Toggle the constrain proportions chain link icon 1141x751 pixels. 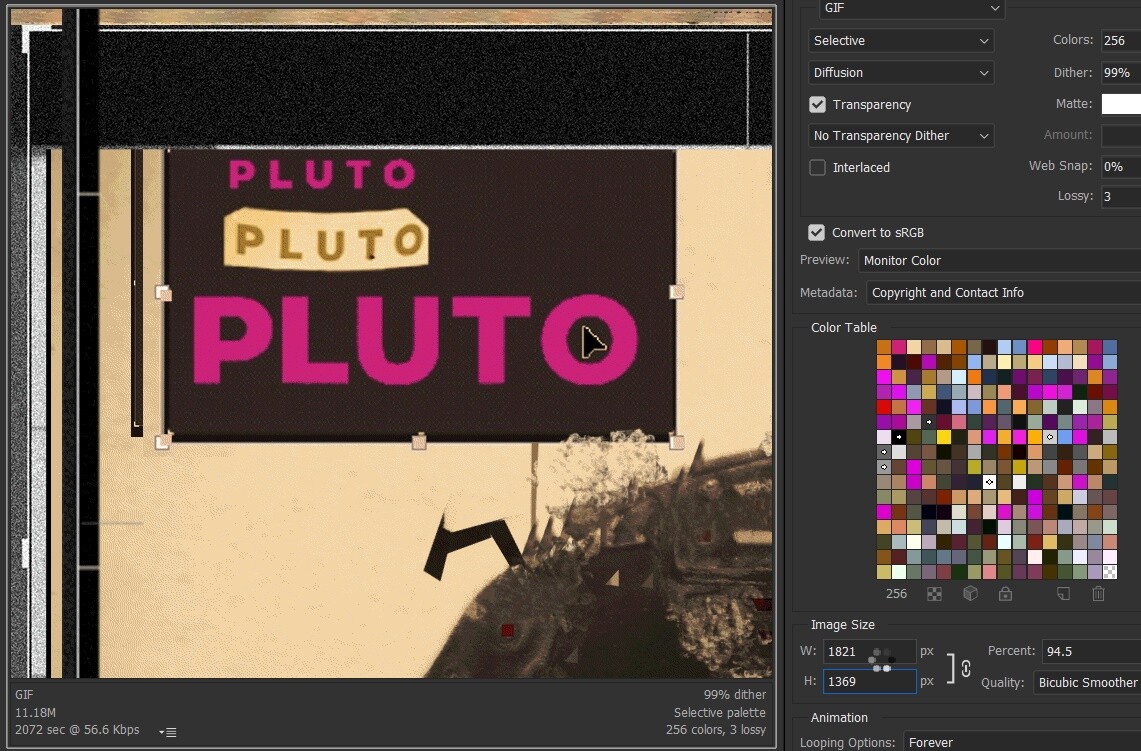click(x=966, y=668)
